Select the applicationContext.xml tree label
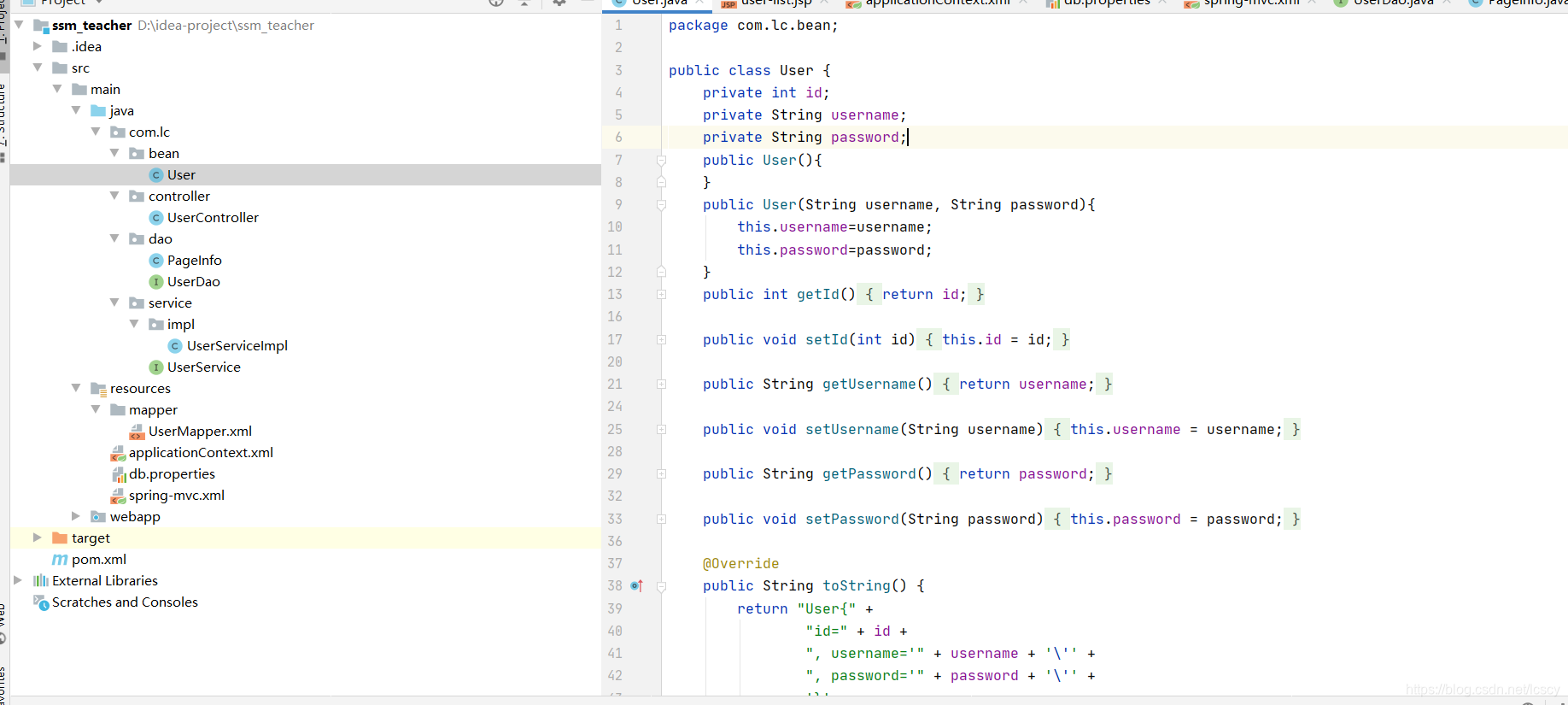 (201, 453)
